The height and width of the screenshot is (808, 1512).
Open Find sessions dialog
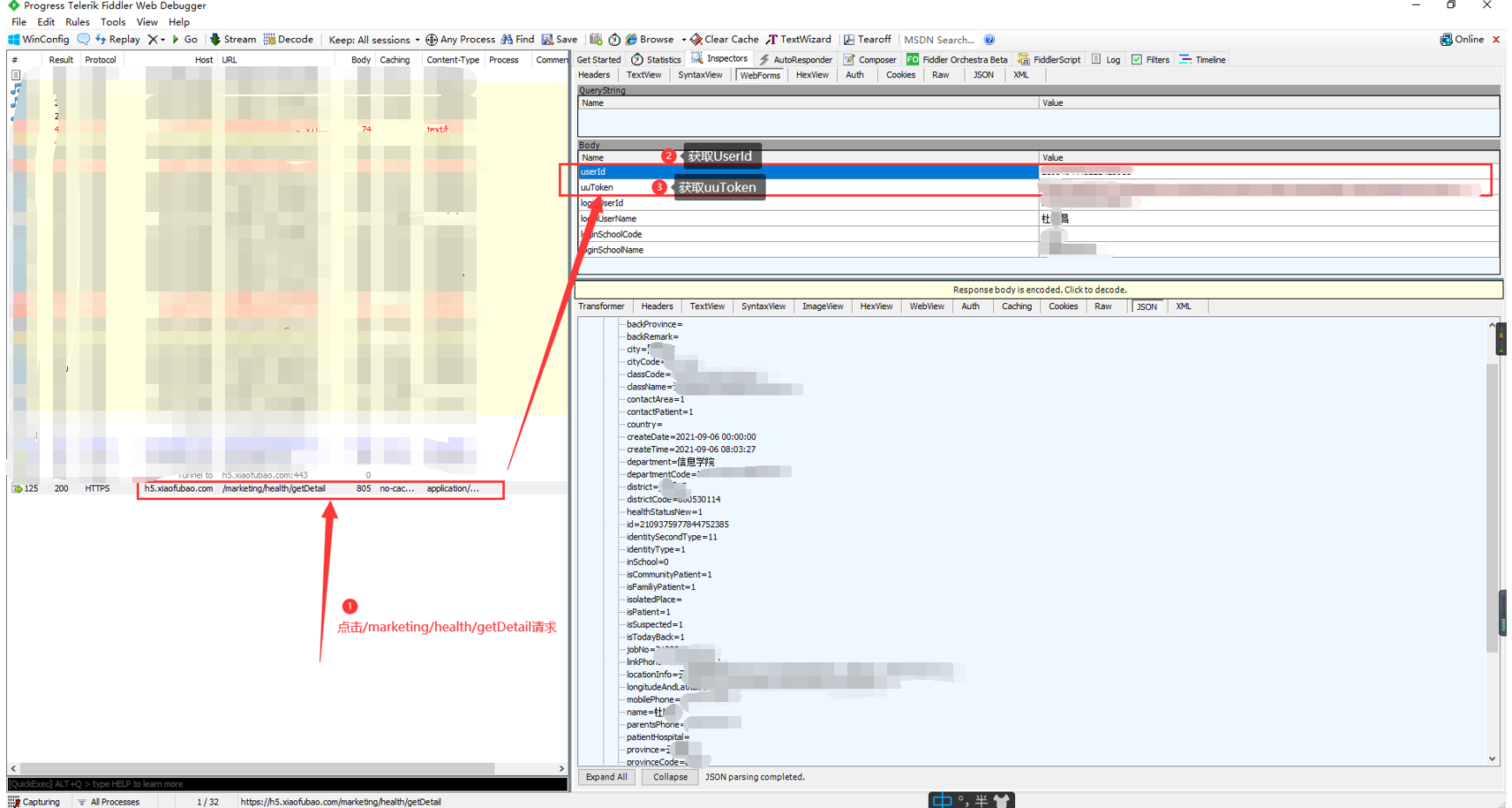(518, 40)
